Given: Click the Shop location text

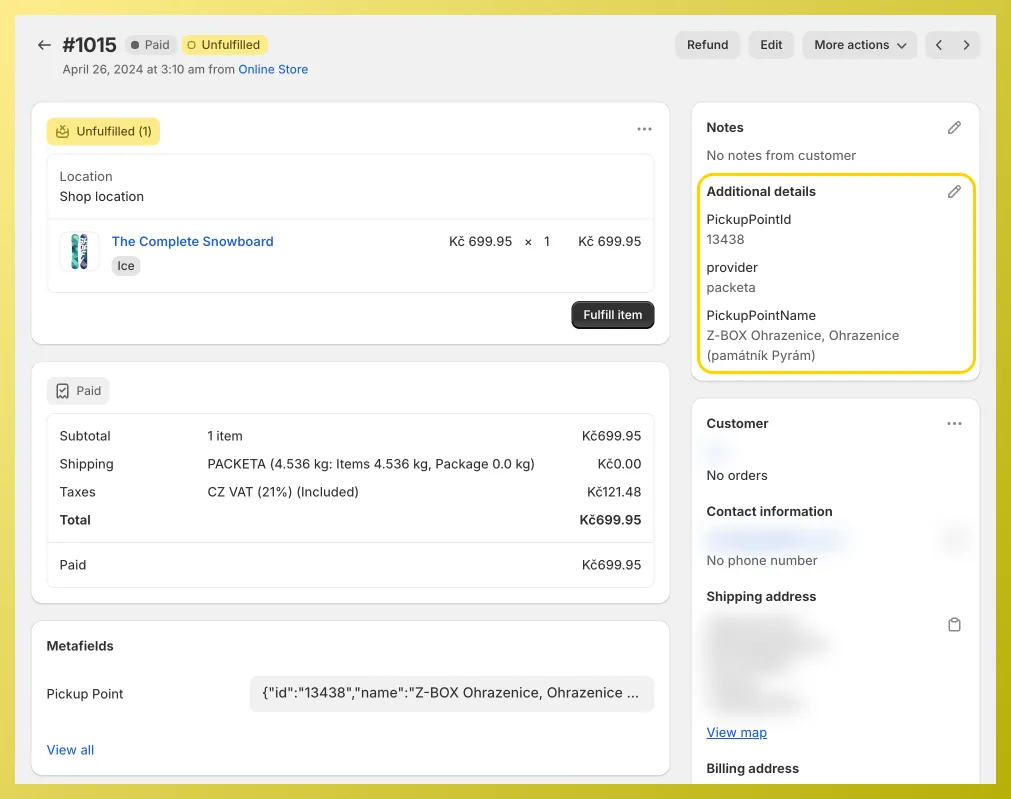Looking at the screenshot, I should pos(101,197).
